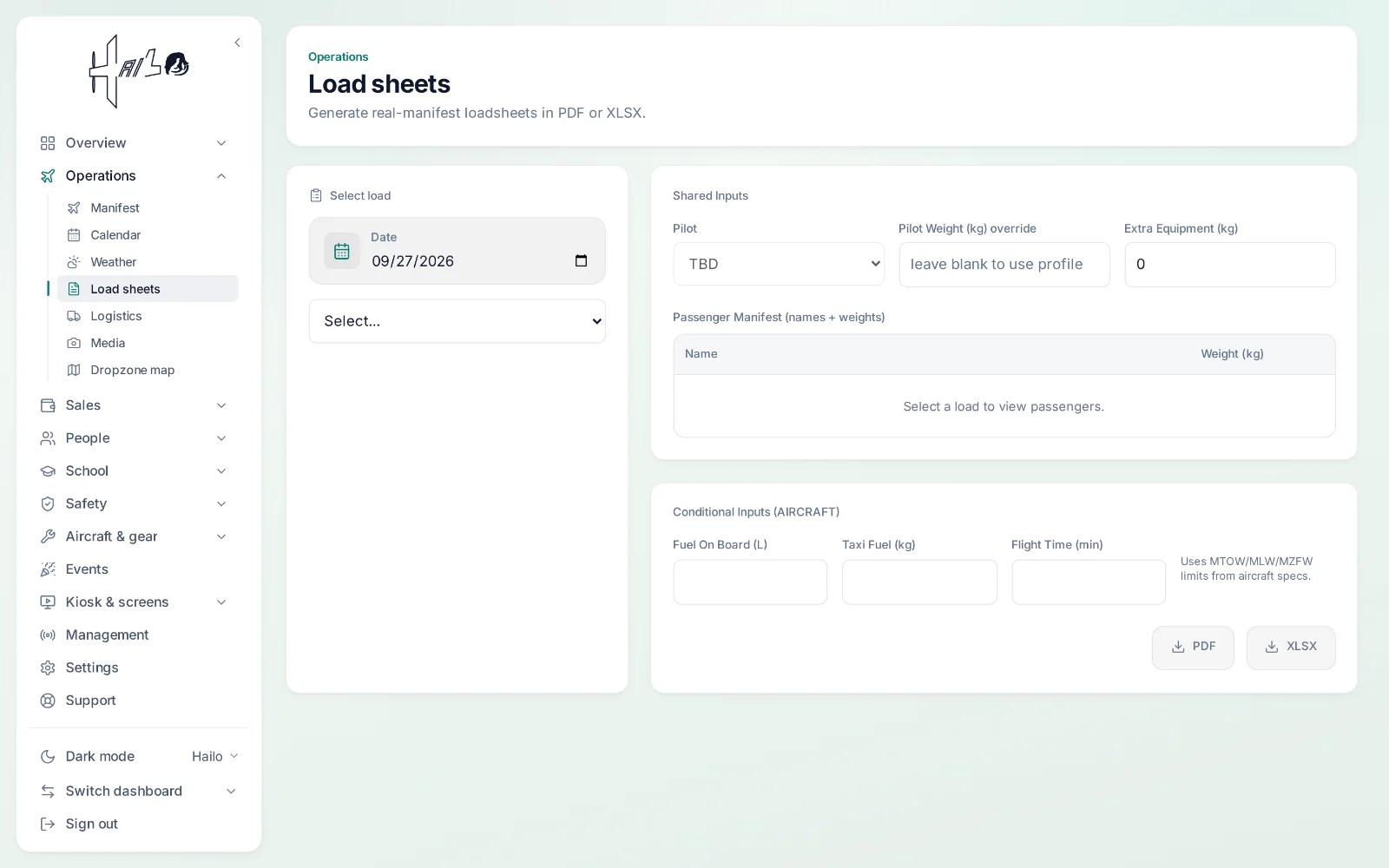Screen dimensions: 1389x868
Task: Click the Dropzone map icon
Action: point(74,370)
